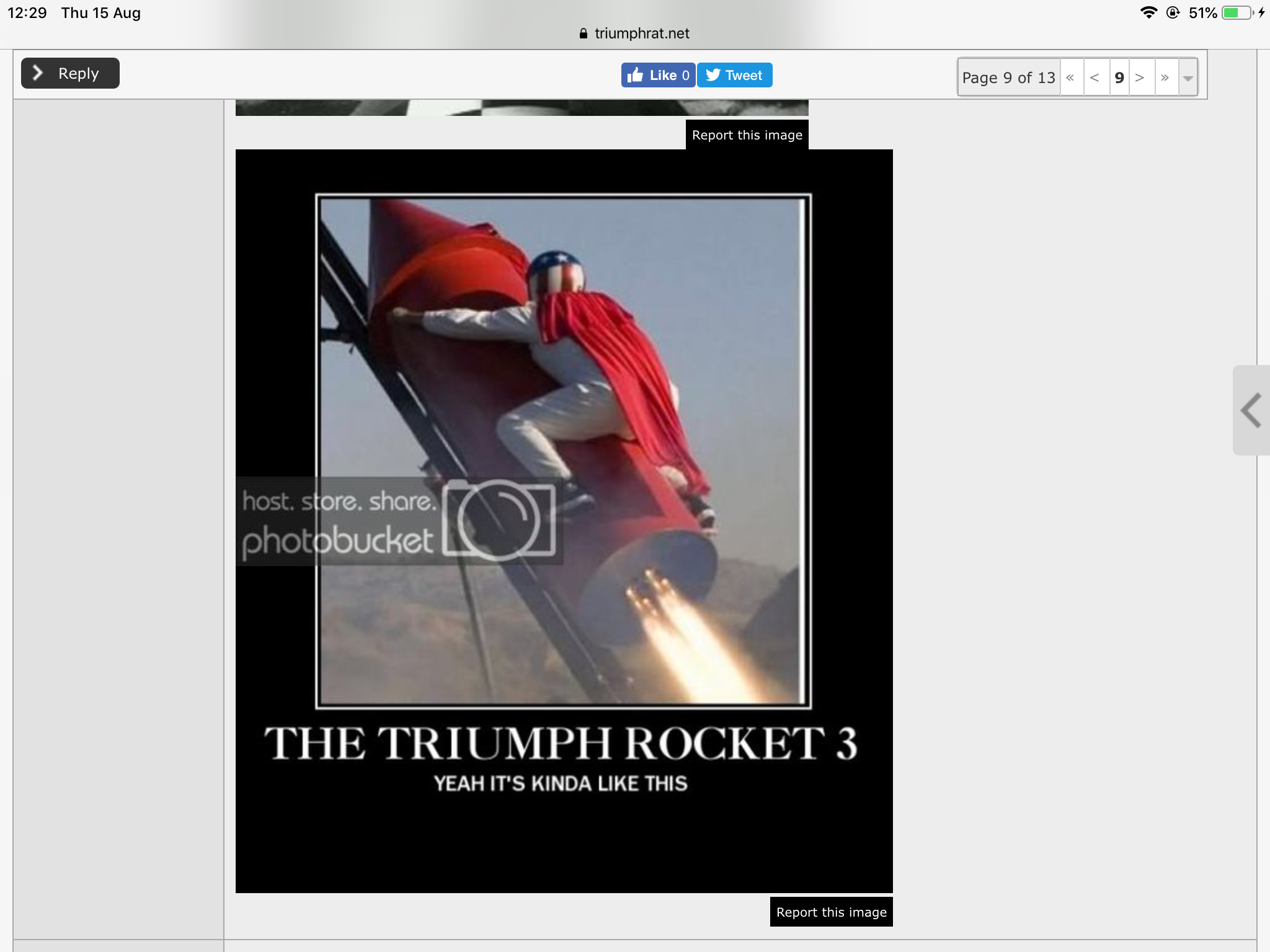The image size is (1270, 952).
Task: Expand the side panel chevron
Action: (1251, 410)
